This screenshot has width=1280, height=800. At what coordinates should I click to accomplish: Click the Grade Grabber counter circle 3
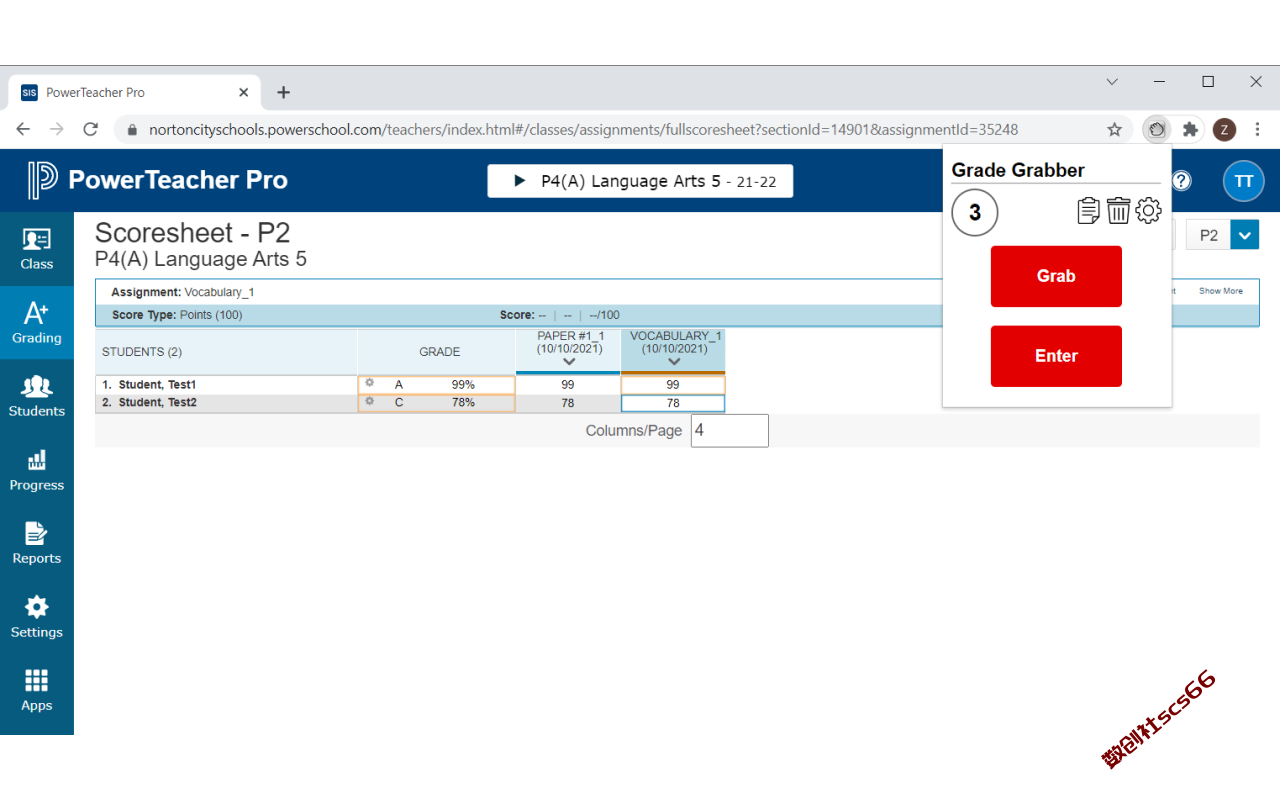pyautogui.click(x=975, y=213)
